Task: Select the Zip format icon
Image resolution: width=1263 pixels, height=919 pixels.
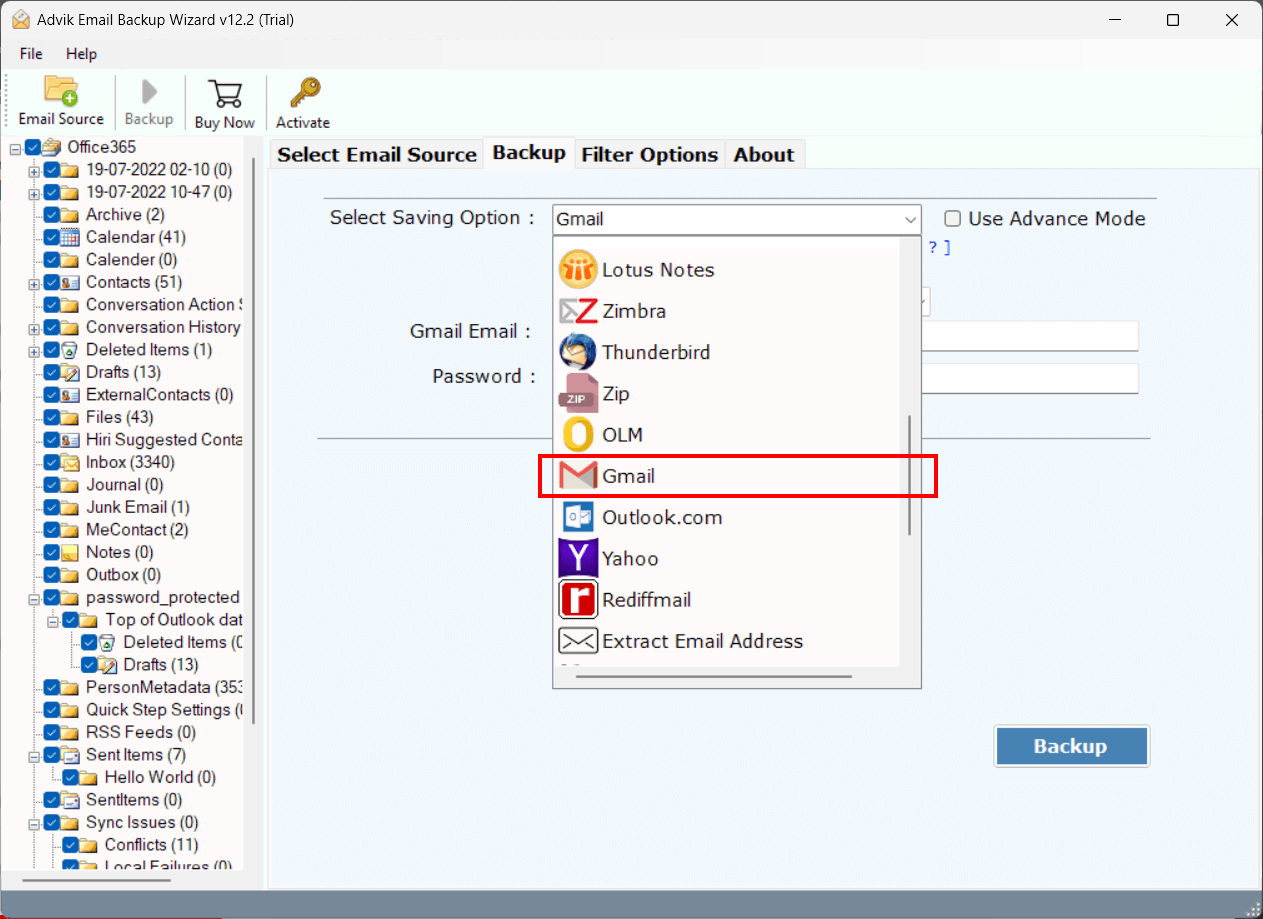Action: [578, 393]
